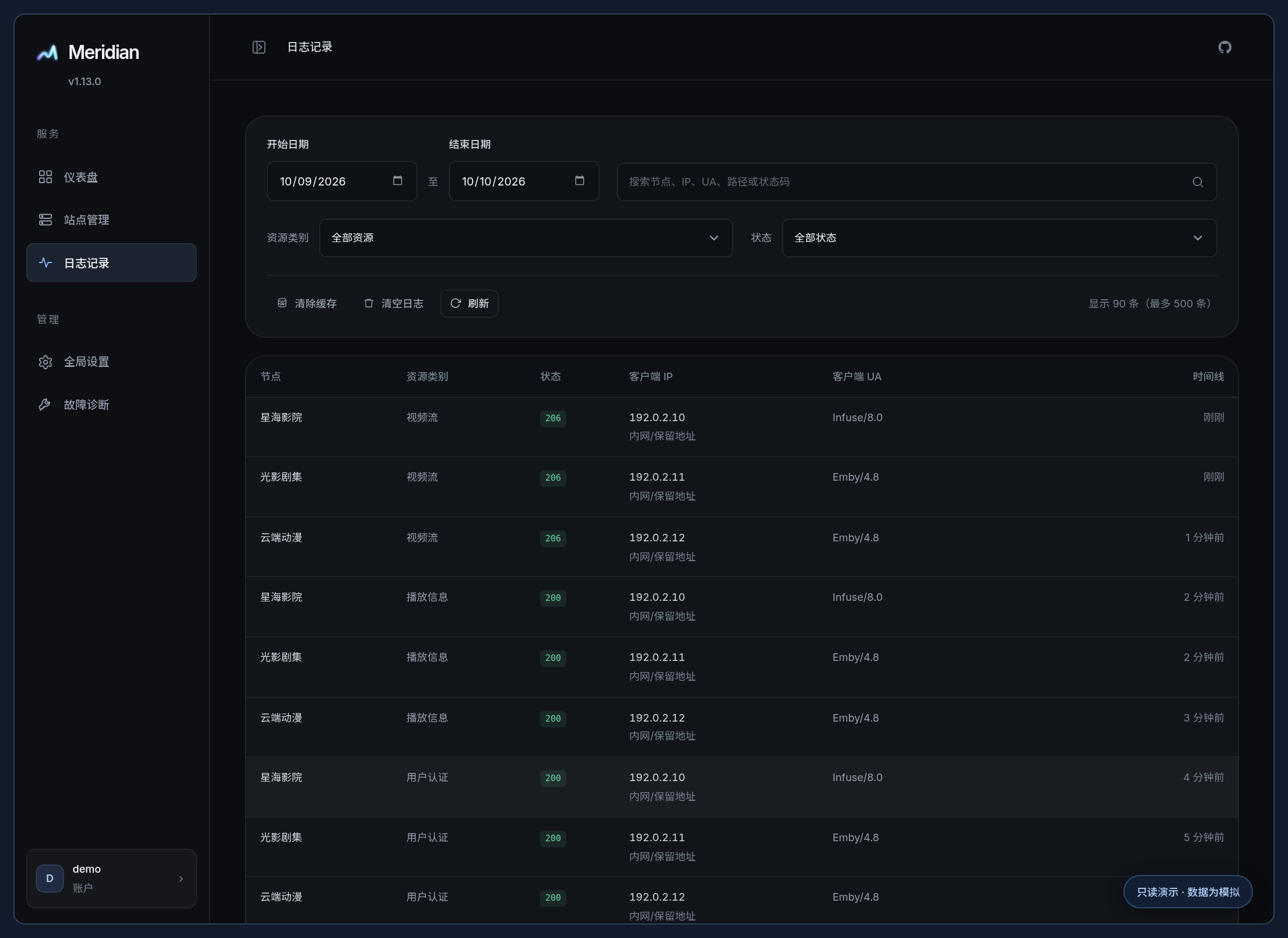Click 192.0.2.11 in the 5 分钟前 row
Screen dimensions: 1288x938
pos(657,837)
